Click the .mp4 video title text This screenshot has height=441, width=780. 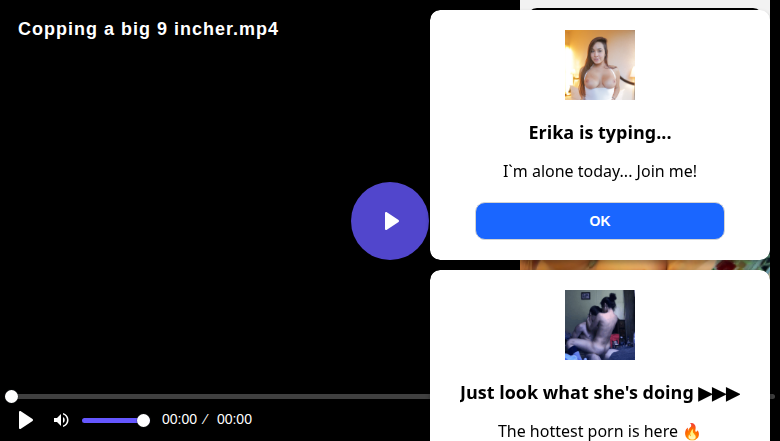point(148,29)
